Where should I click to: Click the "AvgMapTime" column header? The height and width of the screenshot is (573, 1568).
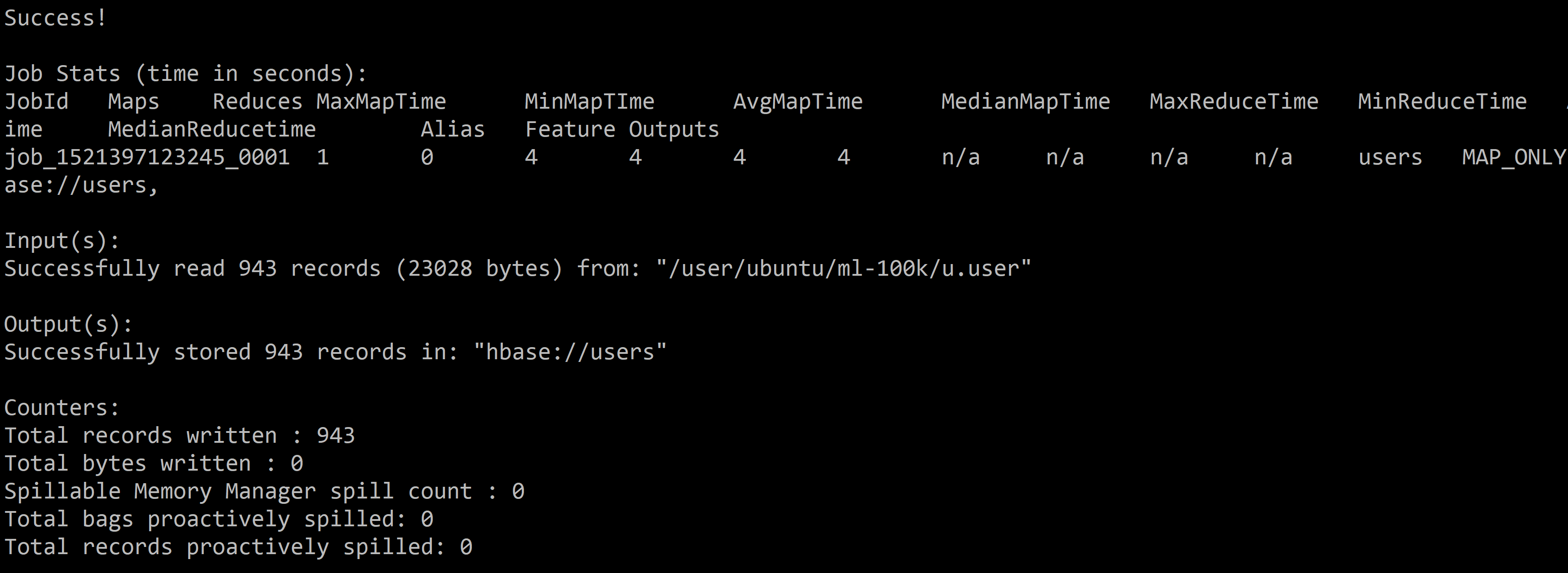(797, 101)
